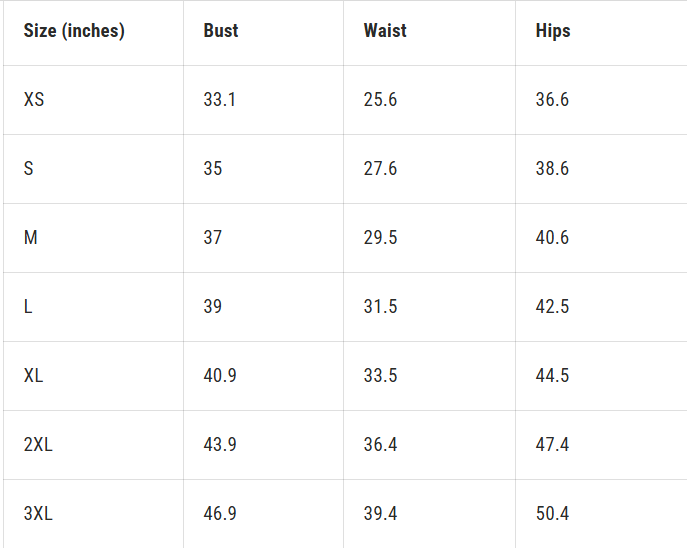
Task: Click the XS size row label
Action: (34, 100)
